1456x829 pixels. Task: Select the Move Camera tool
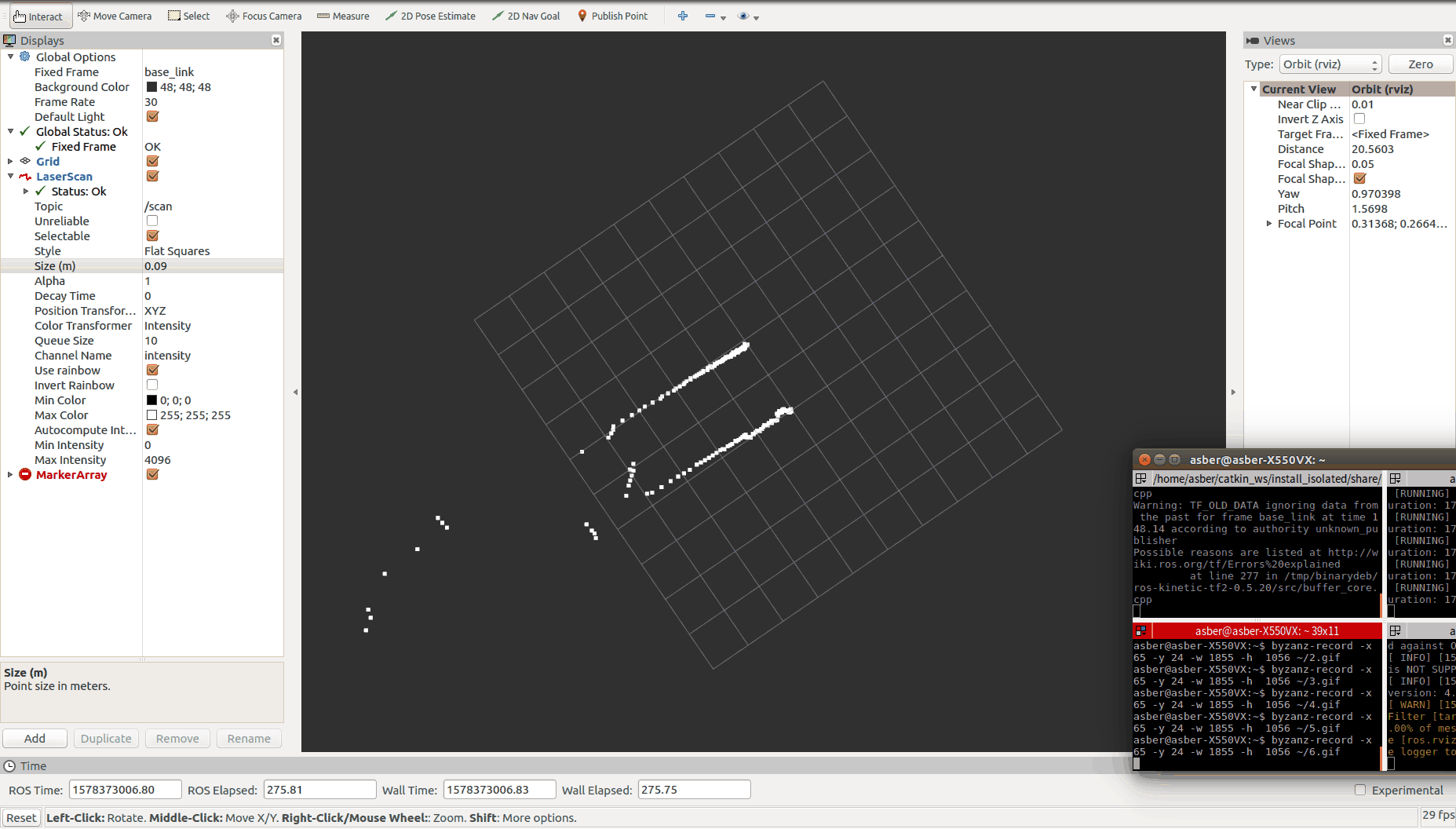pos(115,16)
